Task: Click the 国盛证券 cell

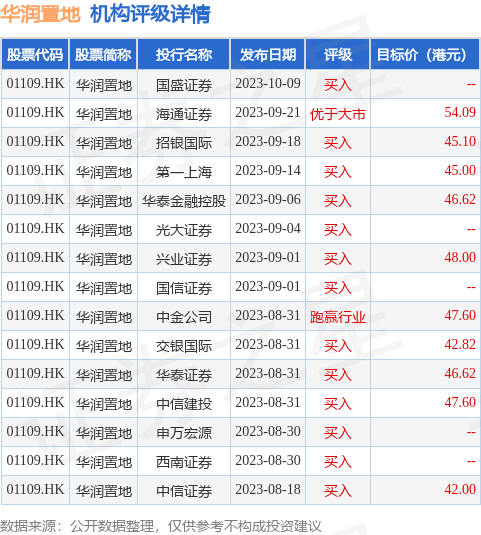Action: coord(184,85)
